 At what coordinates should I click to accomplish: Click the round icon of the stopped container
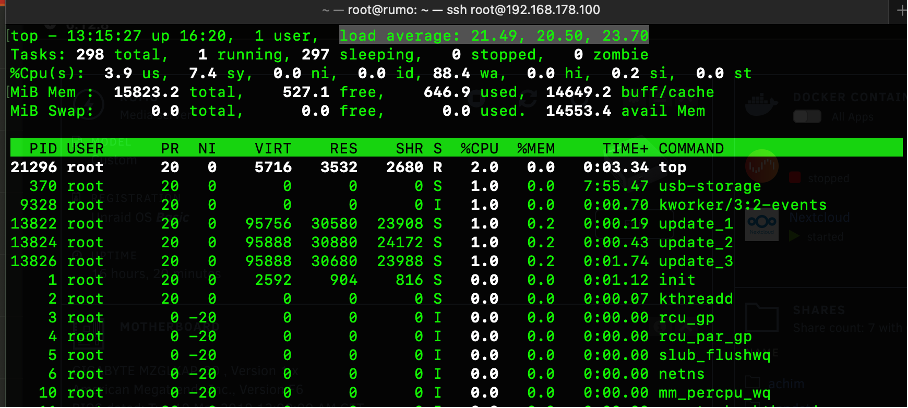(761, 166)
